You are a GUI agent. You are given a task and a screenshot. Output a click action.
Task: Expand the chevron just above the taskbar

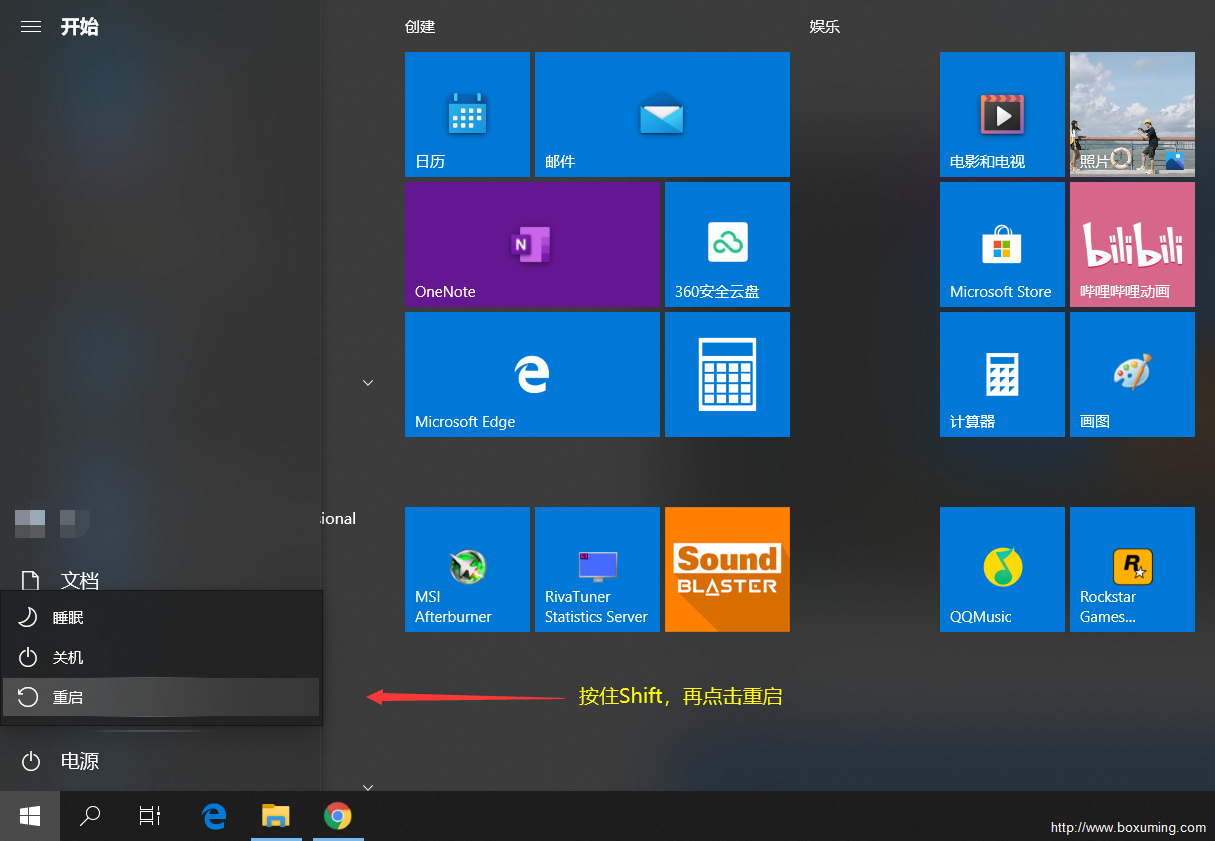(368, 787)
